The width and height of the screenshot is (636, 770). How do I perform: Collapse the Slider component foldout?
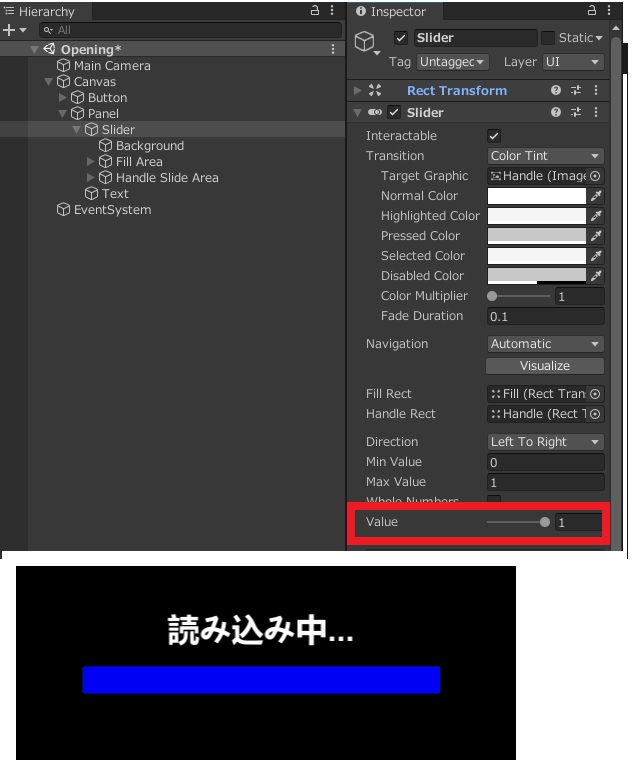click(x=358, y=112)
